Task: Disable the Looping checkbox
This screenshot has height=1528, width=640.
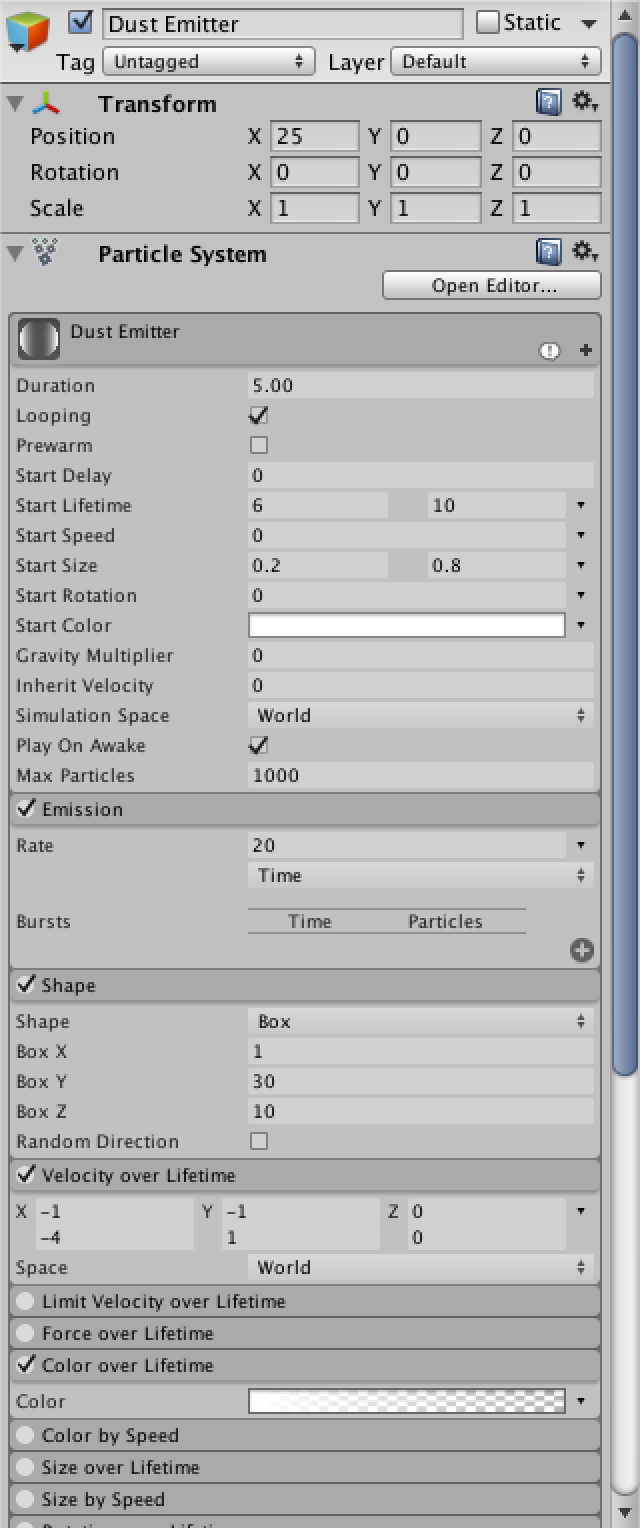Action: pos(259,416)
